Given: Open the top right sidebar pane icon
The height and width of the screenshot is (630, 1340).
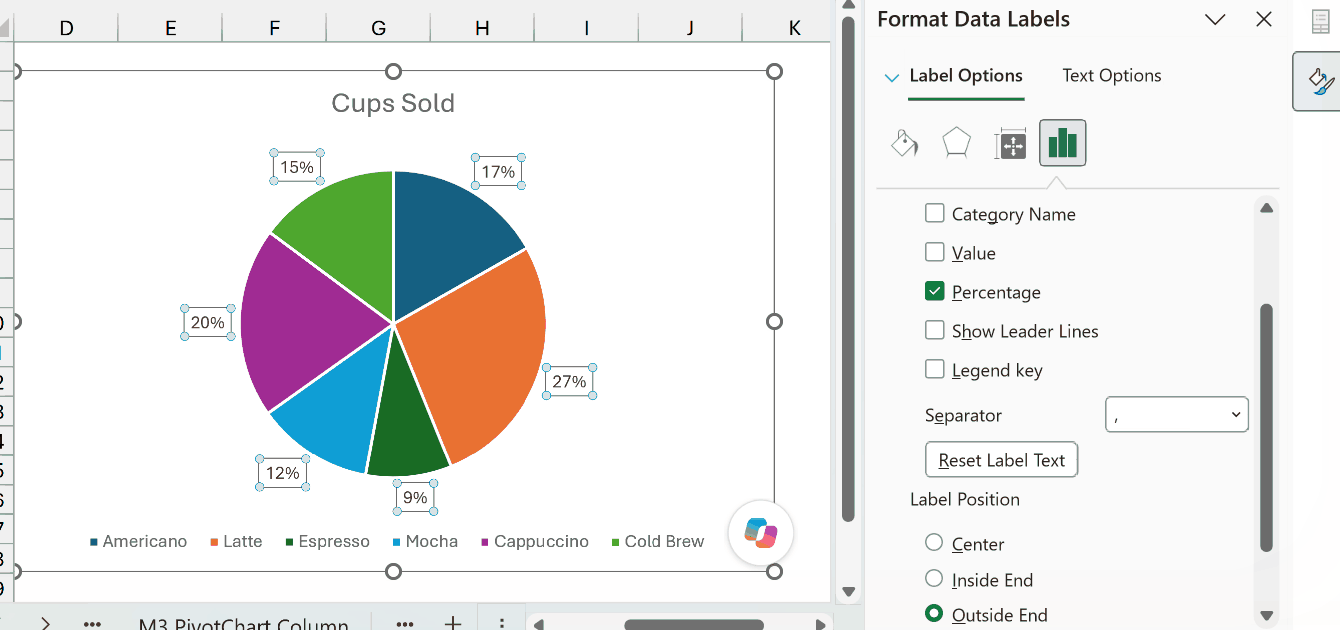Looking at the screenshot, I should tap(1320, 22).
